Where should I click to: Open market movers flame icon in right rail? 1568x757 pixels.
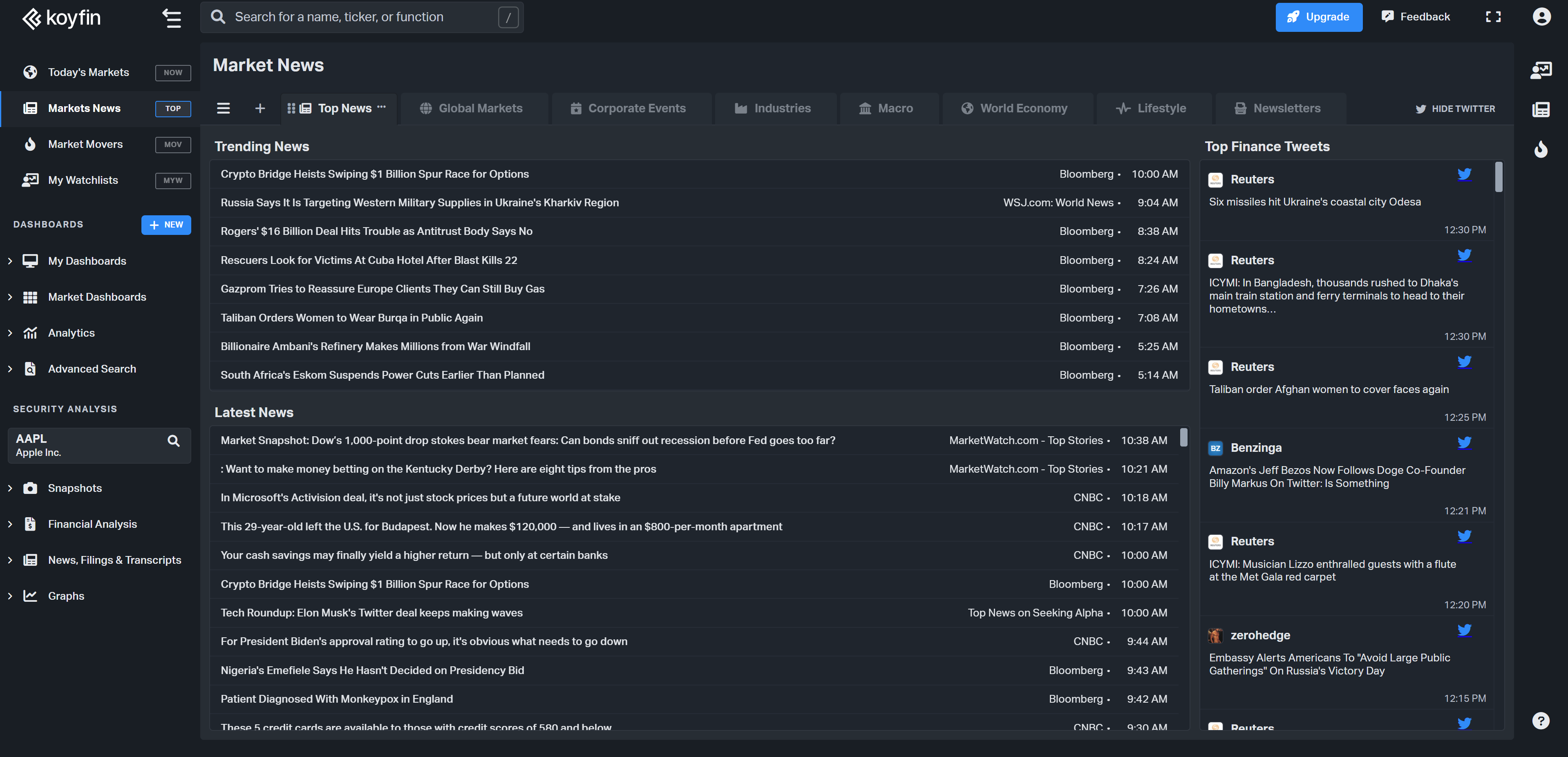tap(1541, 149)
